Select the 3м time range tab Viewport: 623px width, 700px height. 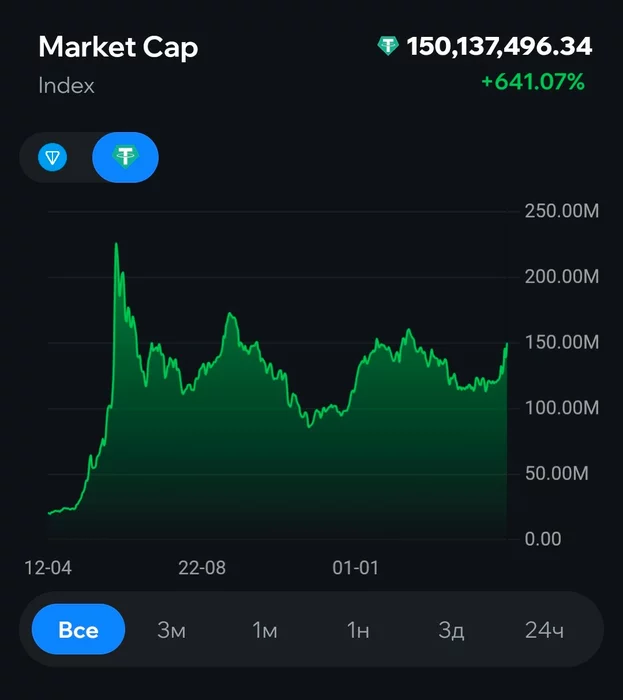(x=171, y=630)
